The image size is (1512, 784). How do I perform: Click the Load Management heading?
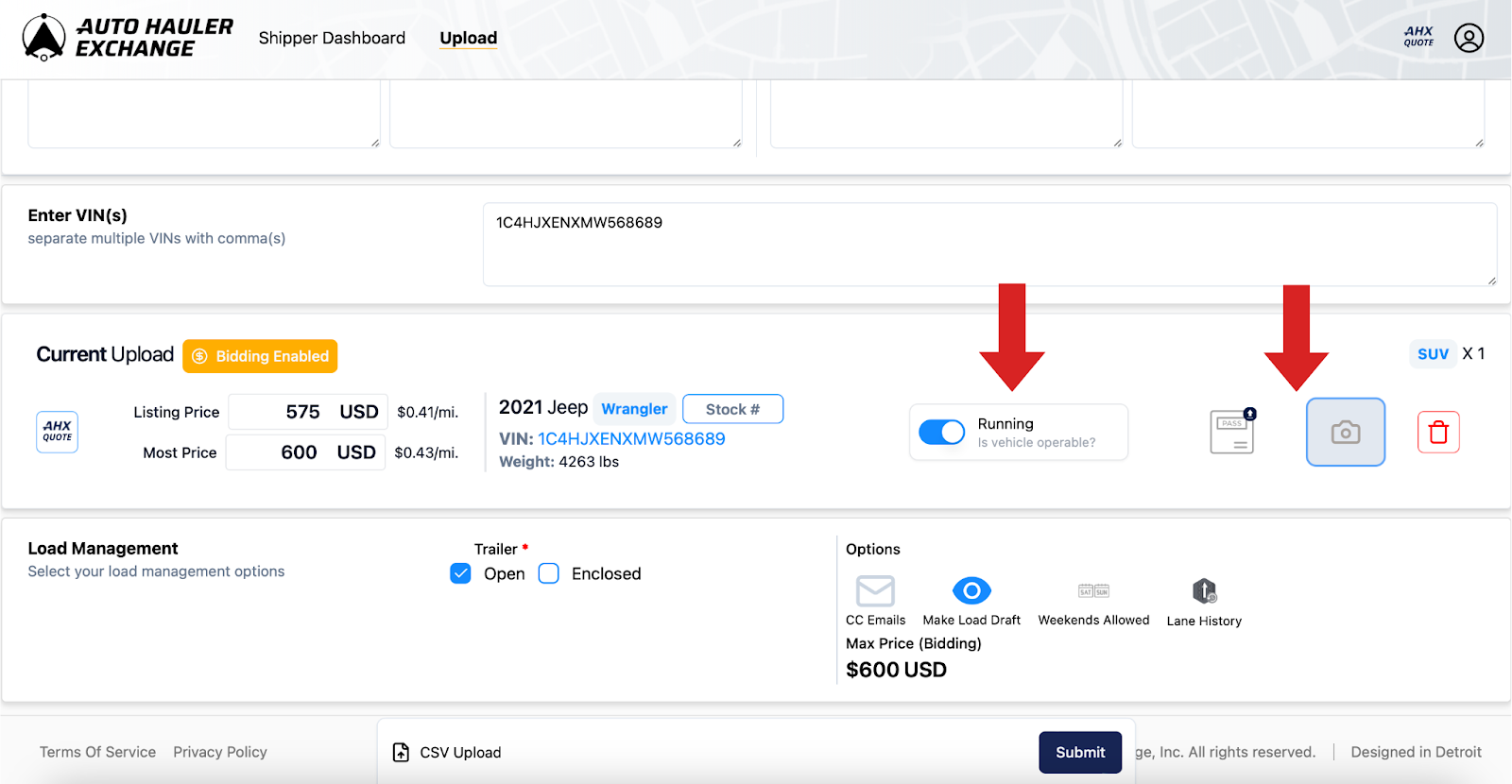103,549
